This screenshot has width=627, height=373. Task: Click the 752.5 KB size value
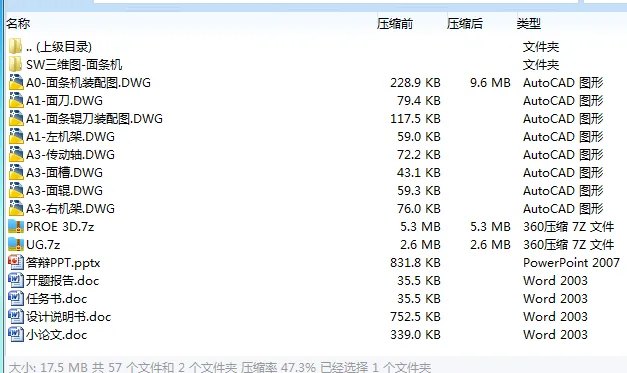(x=415, y=317)
